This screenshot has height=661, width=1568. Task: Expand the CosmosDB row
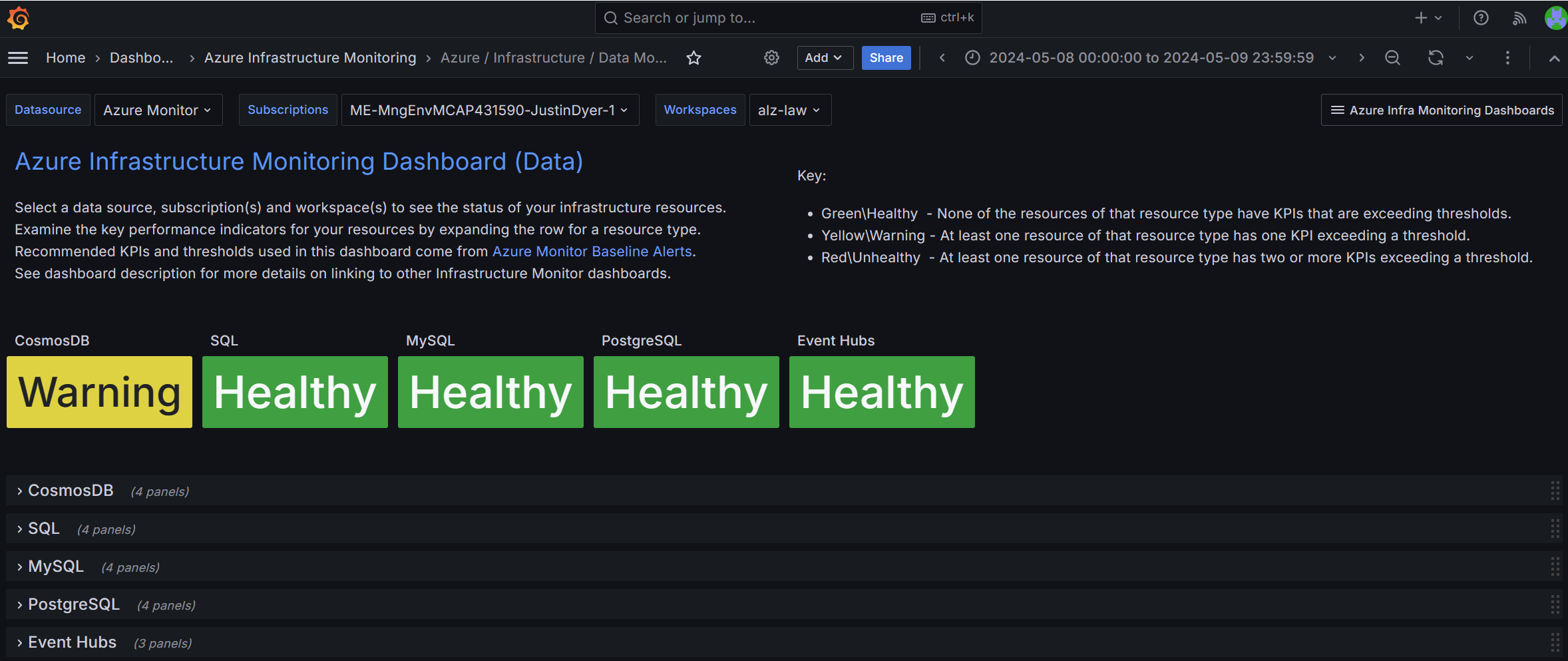pyautogui.click(x=71, y=491)
